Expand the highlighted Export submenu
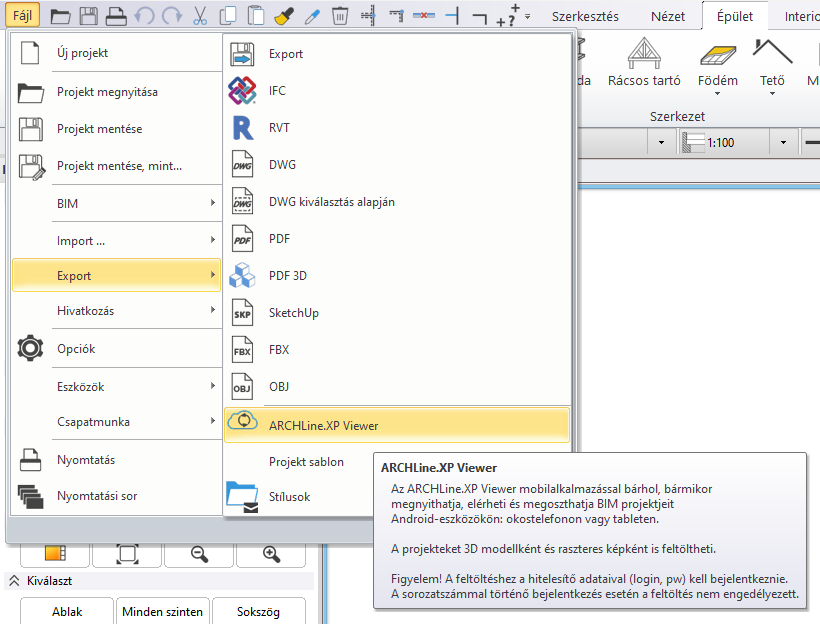The height and width of the screenshot is (624, 820). pos(117,275)
